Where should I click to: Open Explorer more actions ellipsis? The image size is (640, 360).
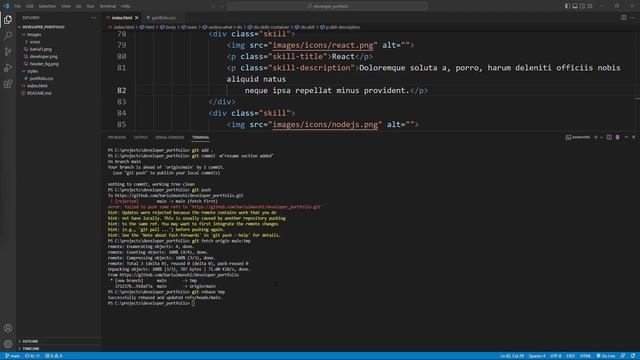(93, 18)
